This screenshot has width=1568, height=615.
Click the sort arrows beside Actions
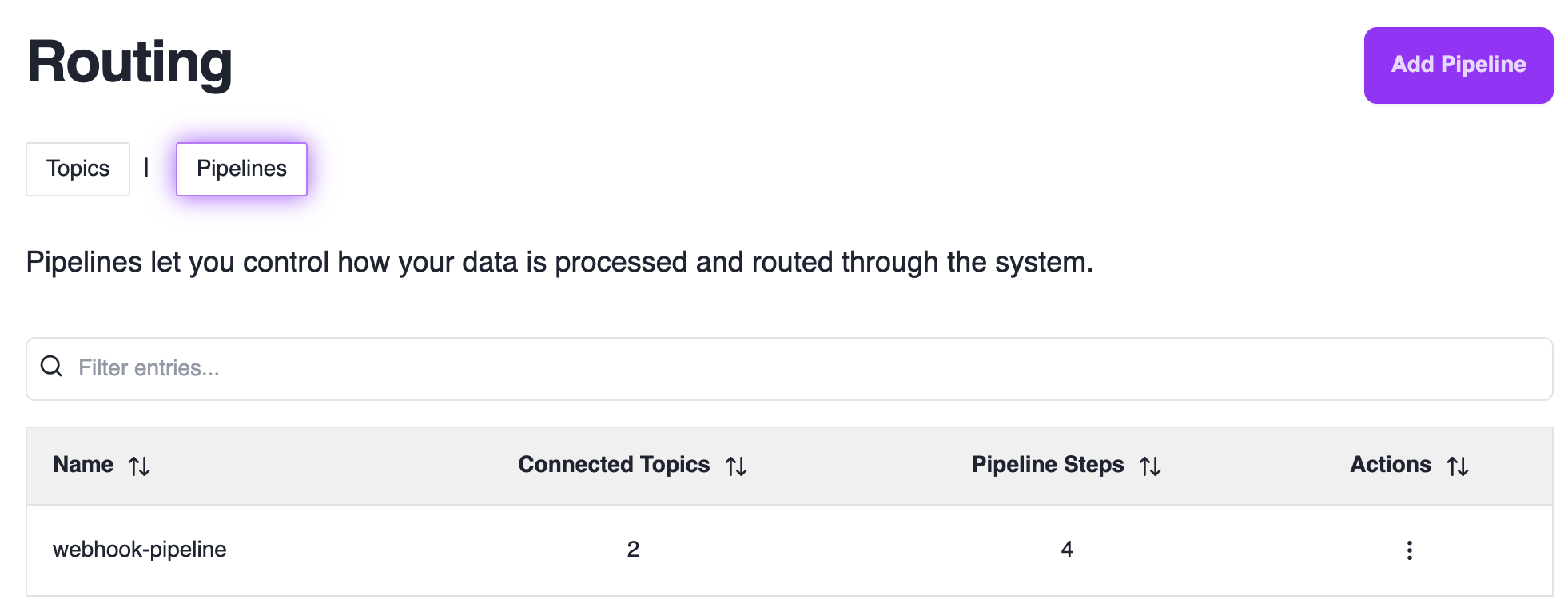(x=1458, y=466)
